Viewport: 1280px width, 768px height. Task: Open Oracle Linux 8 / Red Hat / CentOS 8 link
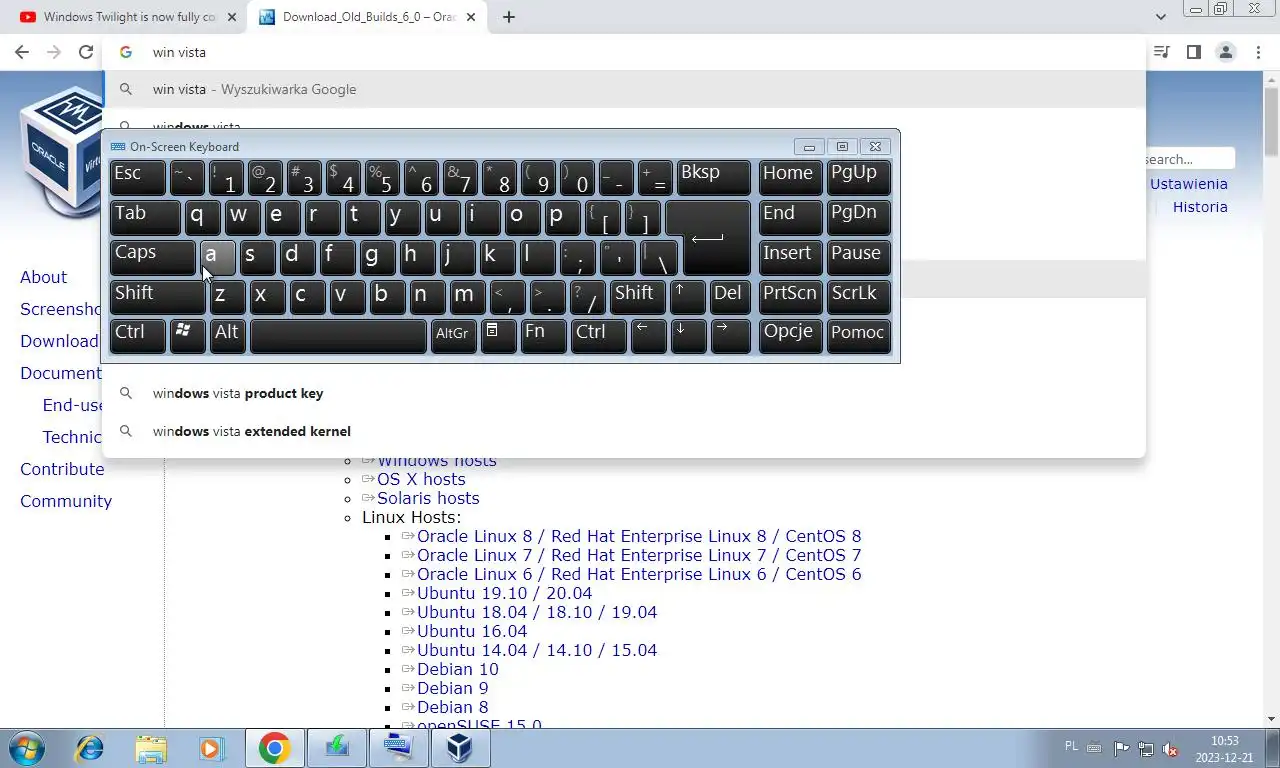[639, 536]
